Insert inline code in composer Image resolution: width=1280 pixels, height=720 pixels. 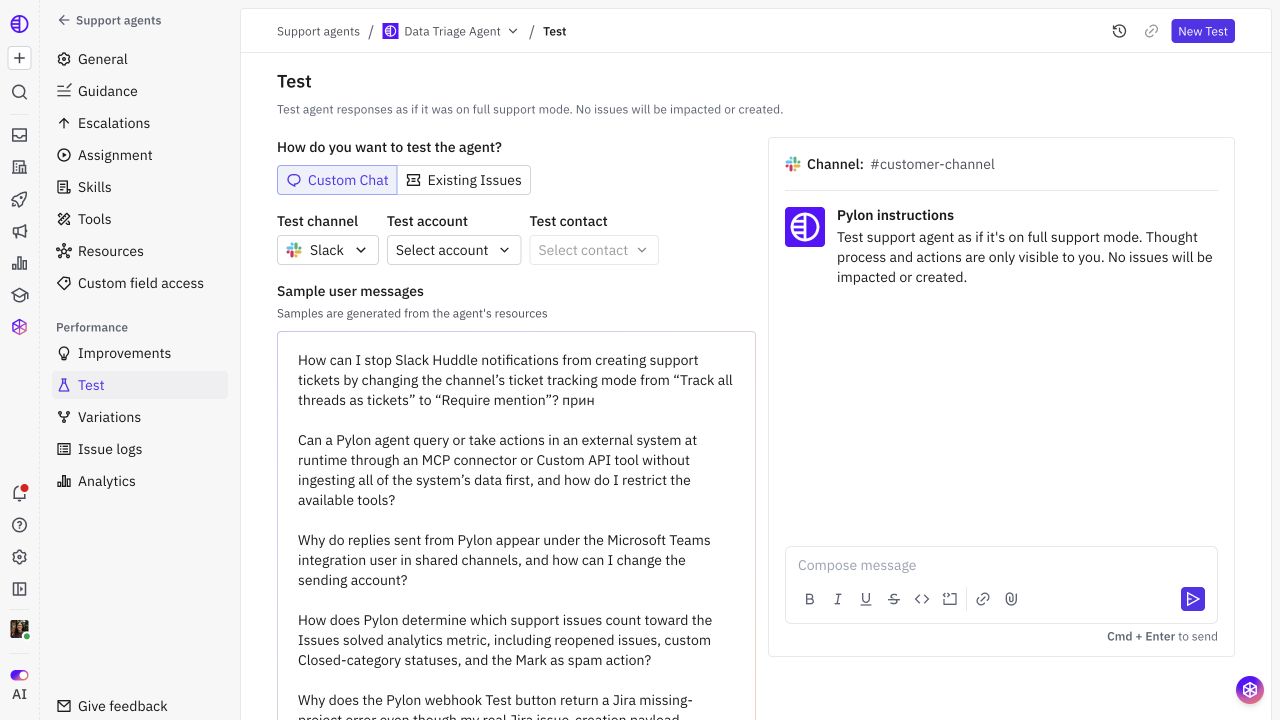pyautogui.click(x=922, y=599)
